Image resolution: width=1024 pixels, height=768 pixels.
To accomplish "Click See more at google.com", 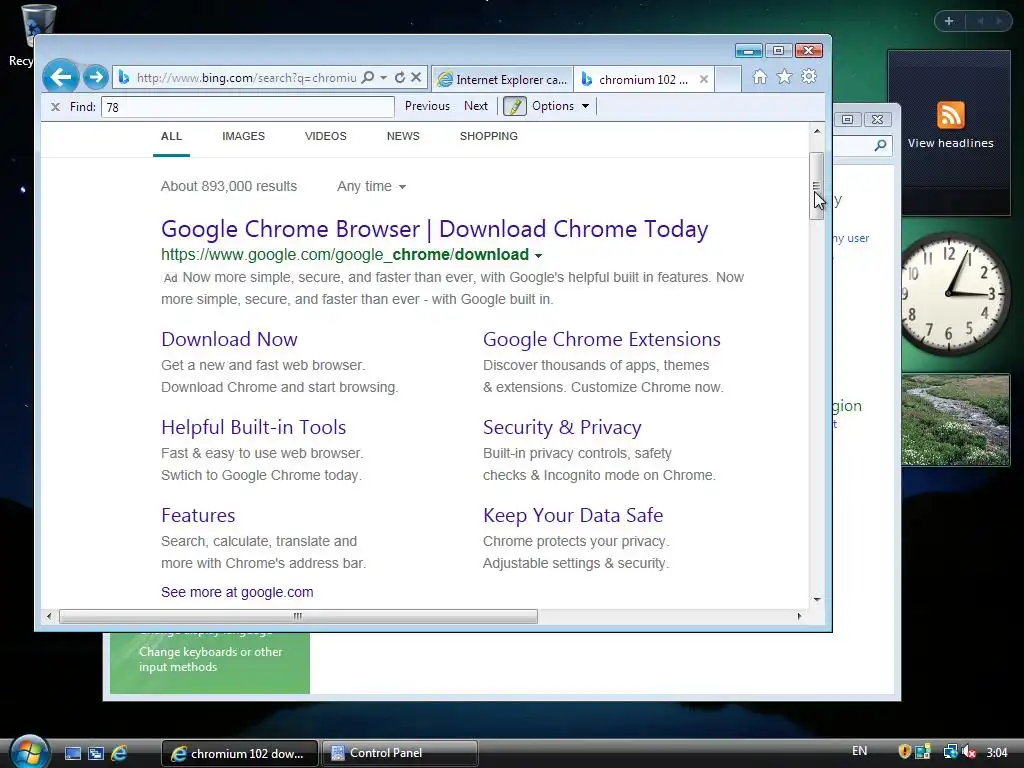I will tap(237, 592).
